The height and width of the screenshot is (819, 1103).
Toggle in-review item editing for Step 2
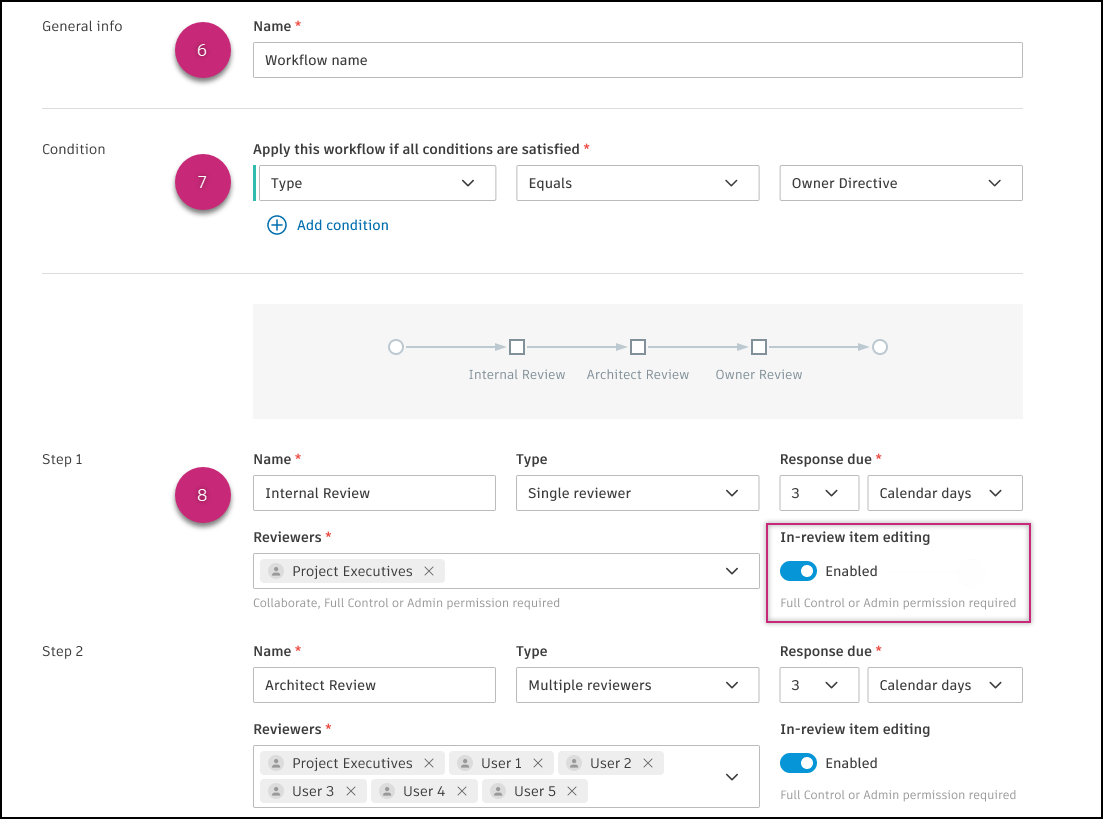click(798, 763)
